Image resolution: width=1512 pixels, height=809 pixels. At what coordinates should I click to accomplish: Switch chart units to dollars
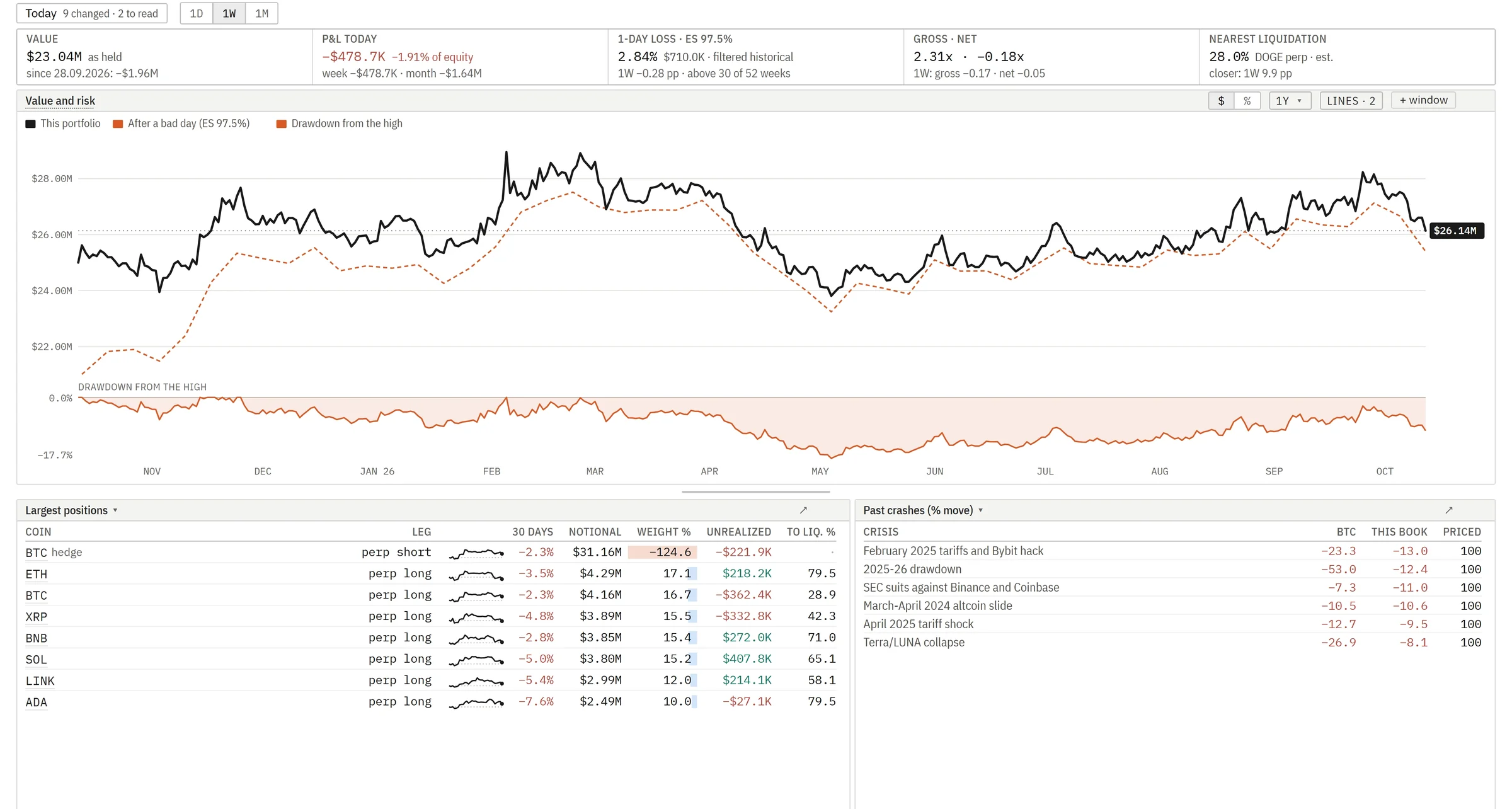[x=1222, y=101]
